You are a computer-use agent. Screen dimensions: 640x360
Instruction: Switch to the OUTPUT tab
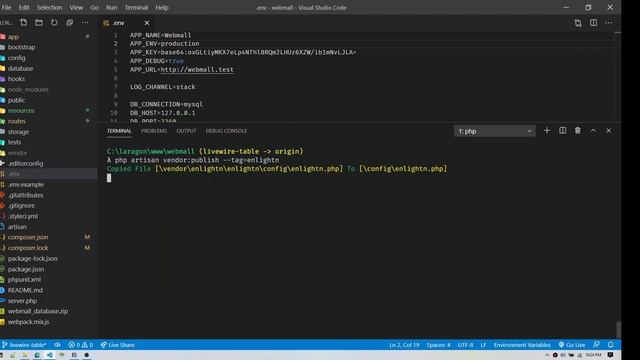tap(186, 131)
